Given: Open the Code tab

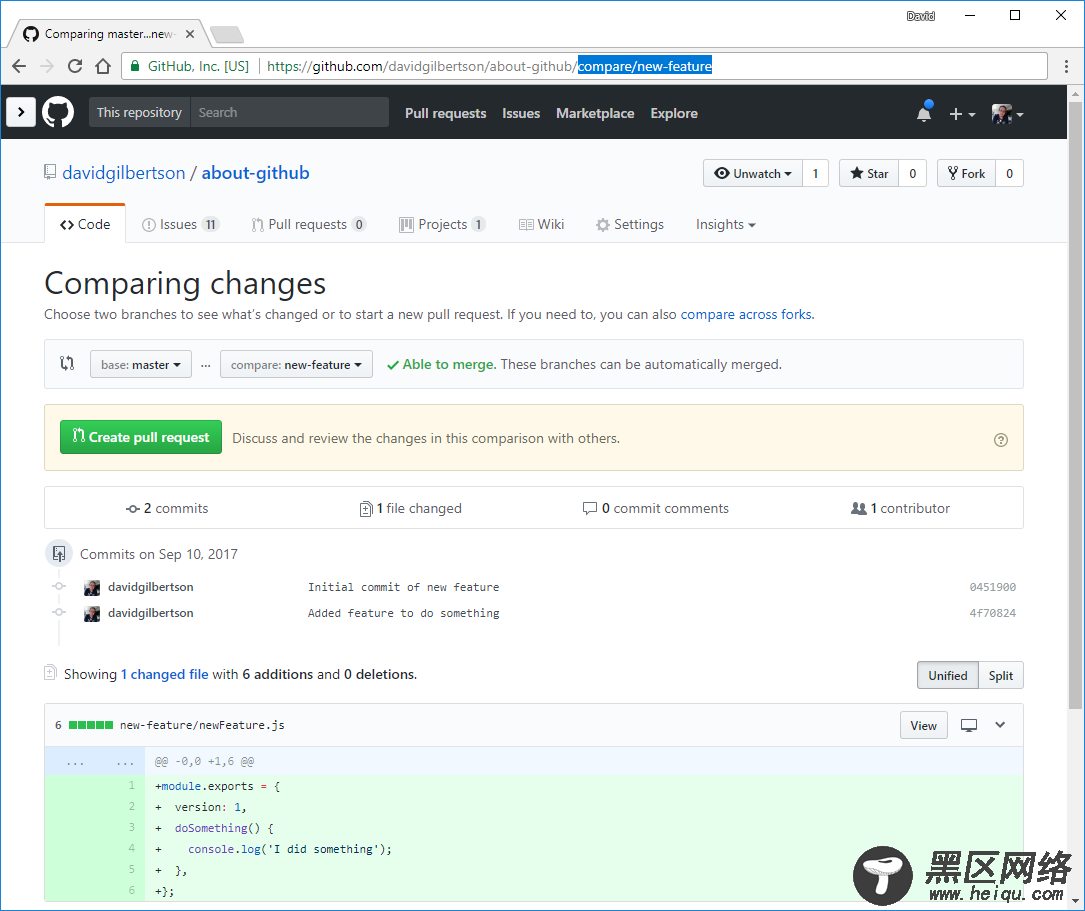Looking at the screenshot, I should coord(85,224).
